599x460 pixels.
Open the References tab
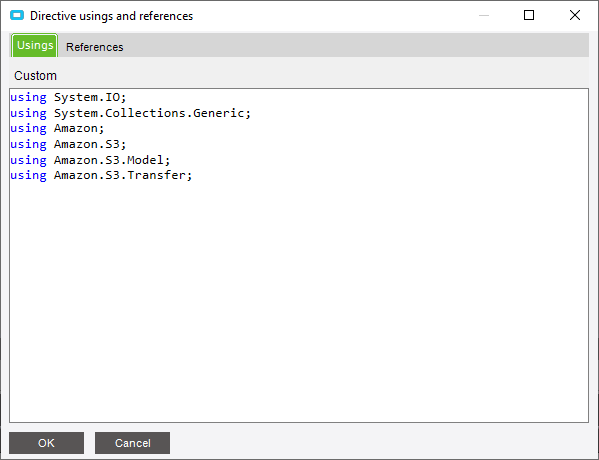coord(94,47)
